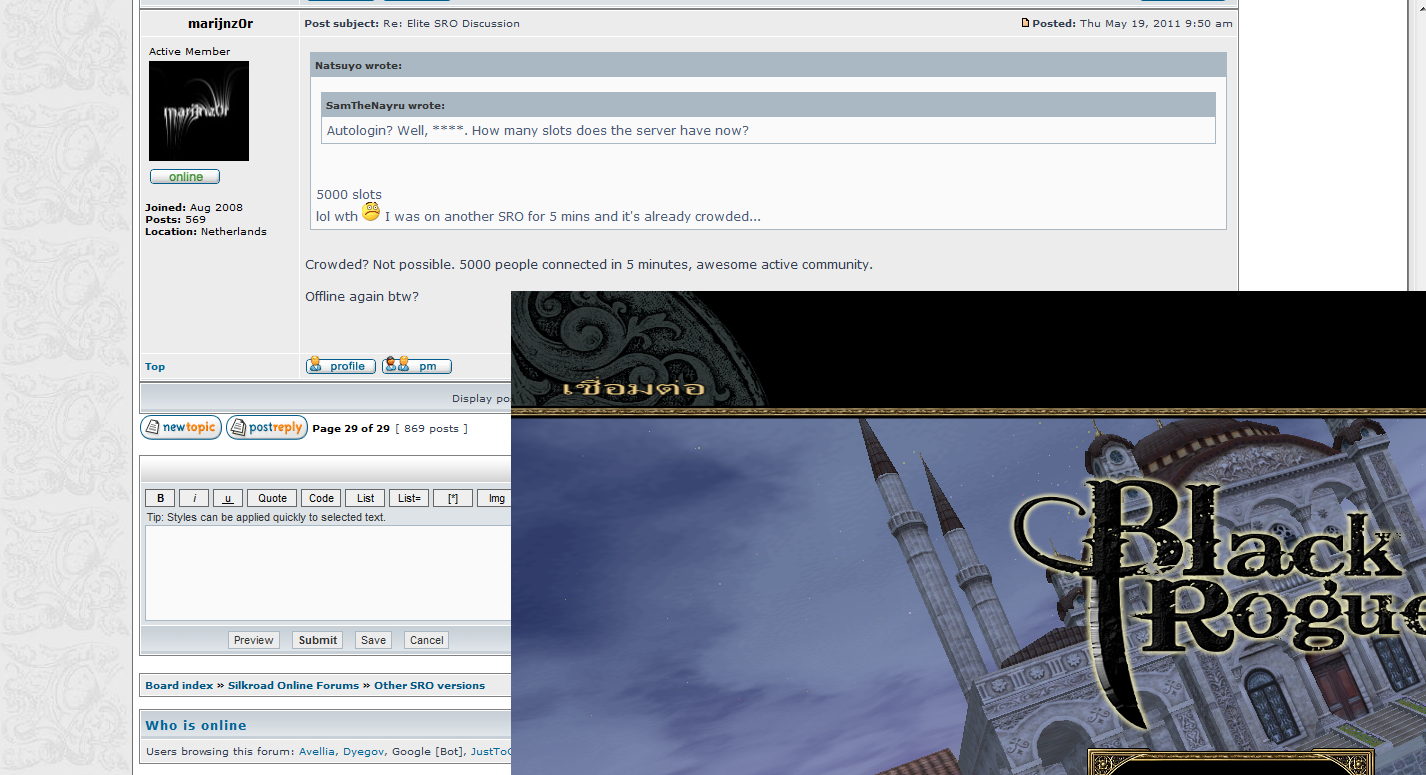Viewport: 1426px width, 775px height.
Task: Apply bold with the B button
Action: (x=160, y=498)
